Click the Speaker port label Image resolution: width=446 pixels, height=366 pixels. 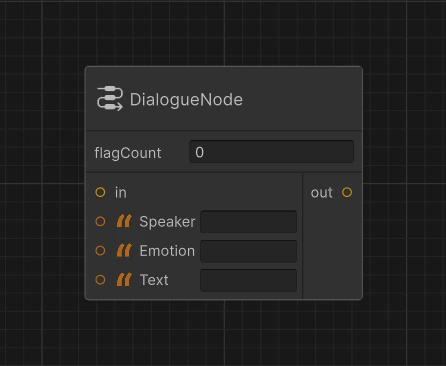[x=167, y=222]
